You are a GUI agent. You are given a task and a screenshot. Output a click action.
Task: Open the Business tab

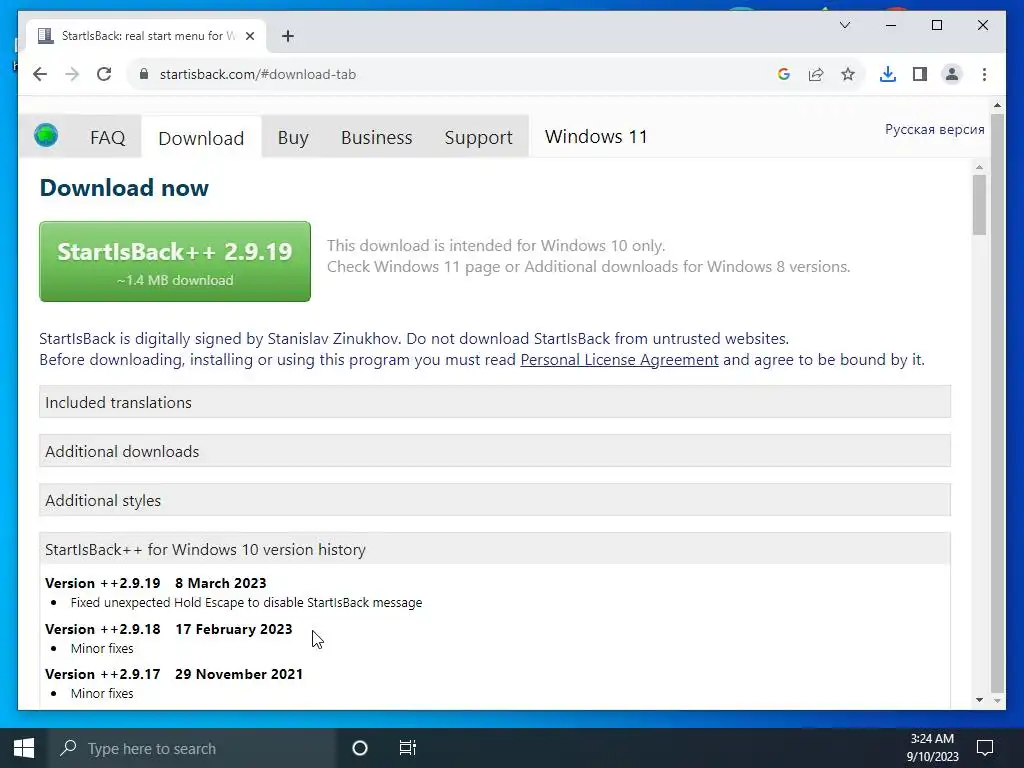click(x=376, y=138)
